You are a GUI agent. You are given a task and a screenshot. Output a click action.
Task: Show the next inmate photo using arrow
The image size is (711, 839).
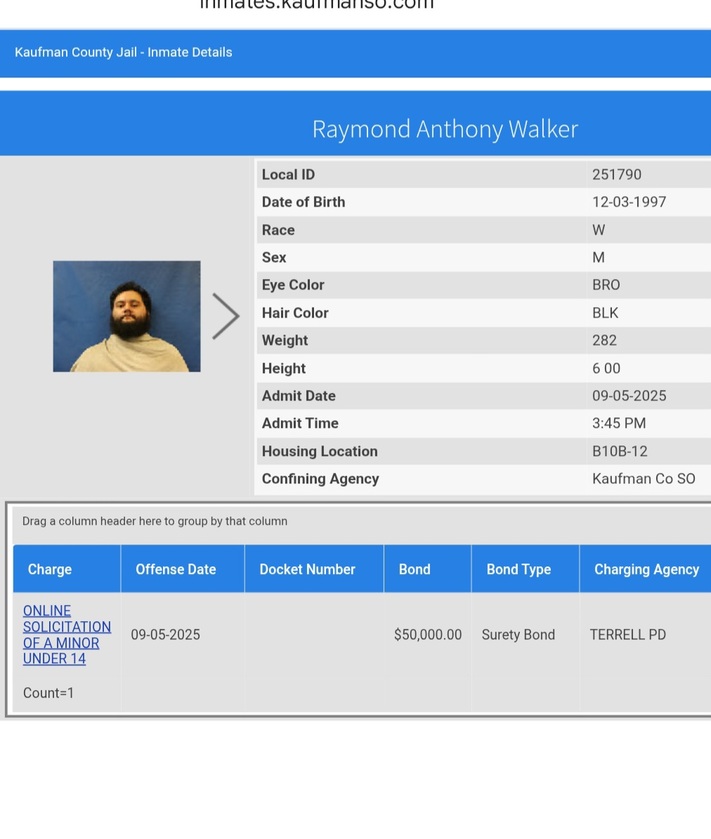[226, 316]
